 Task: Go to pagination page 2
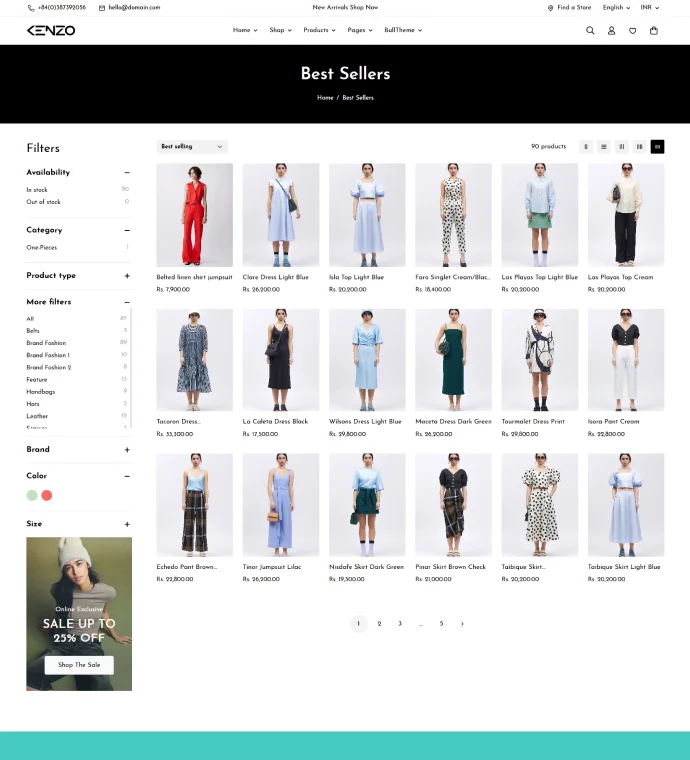tap(379, 624)
